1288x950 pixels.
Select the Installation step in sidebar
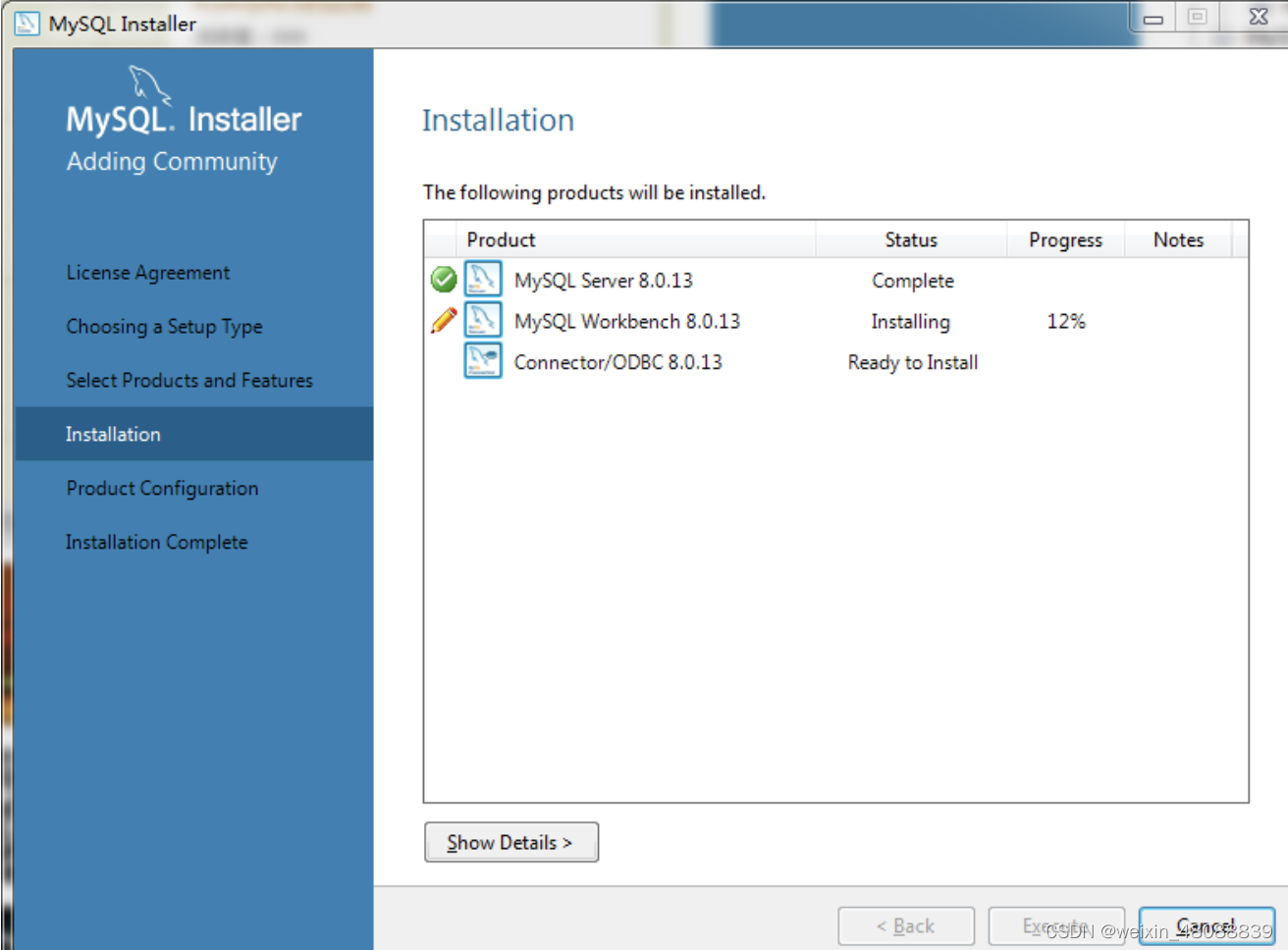point(194,434)
